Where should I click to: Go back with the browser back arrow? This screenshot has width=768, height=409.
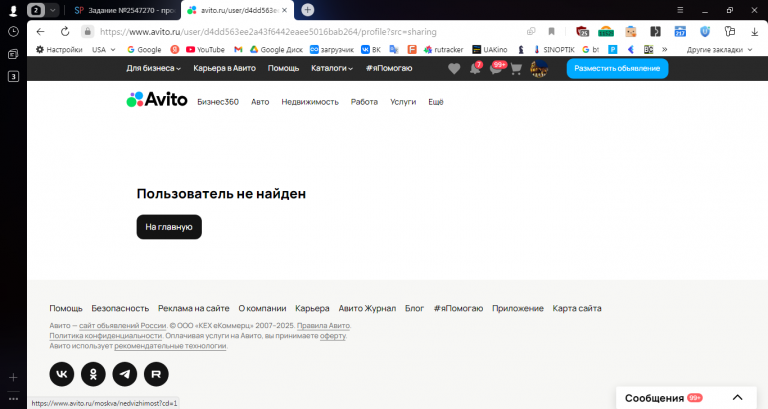(40, 32)
